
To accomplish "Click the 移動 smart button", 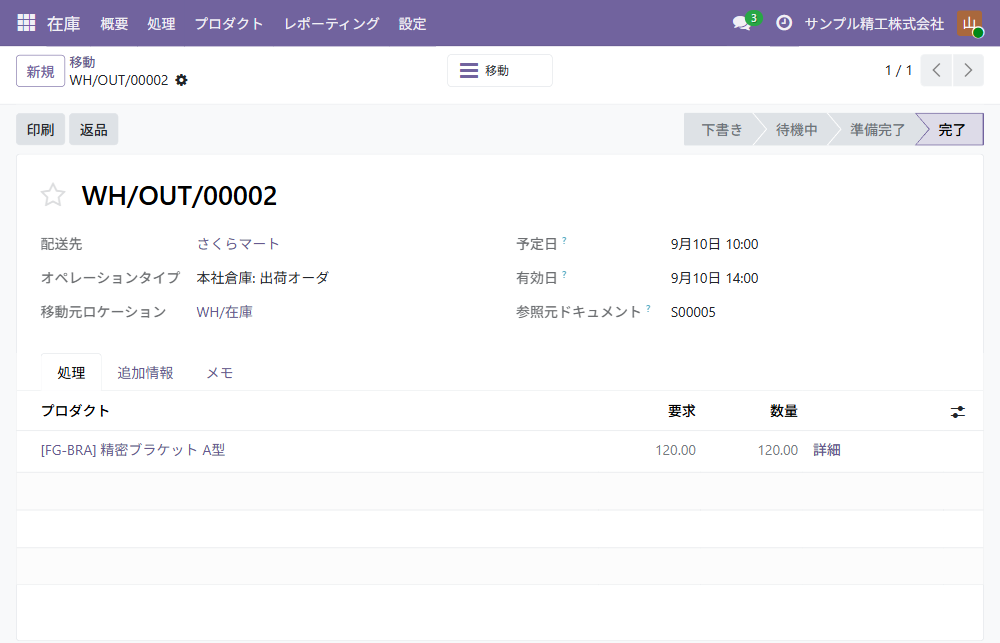I will (499, 70).
